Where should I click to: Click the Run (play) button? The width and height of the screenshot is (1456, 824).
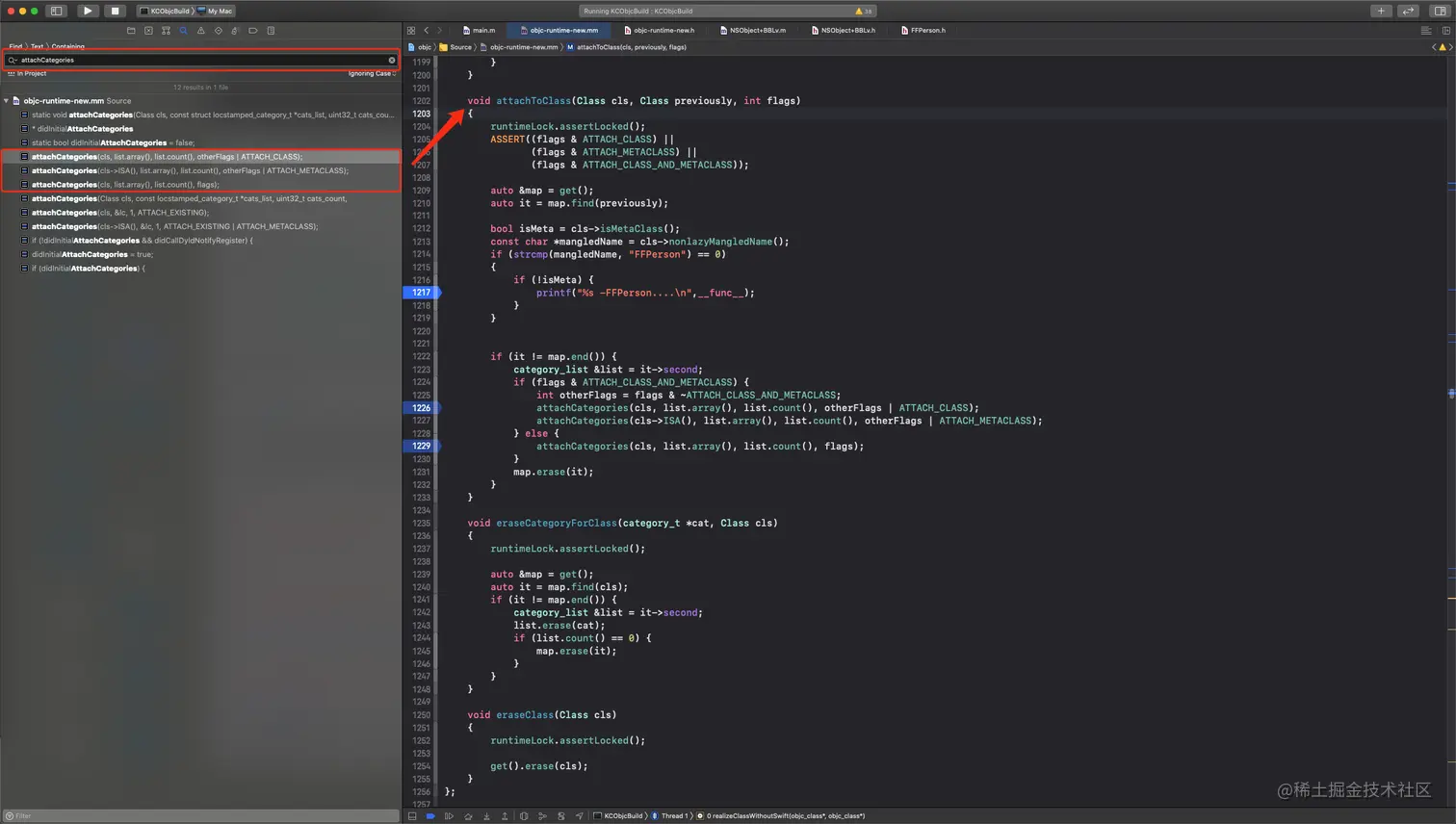[x=87, y=11]
